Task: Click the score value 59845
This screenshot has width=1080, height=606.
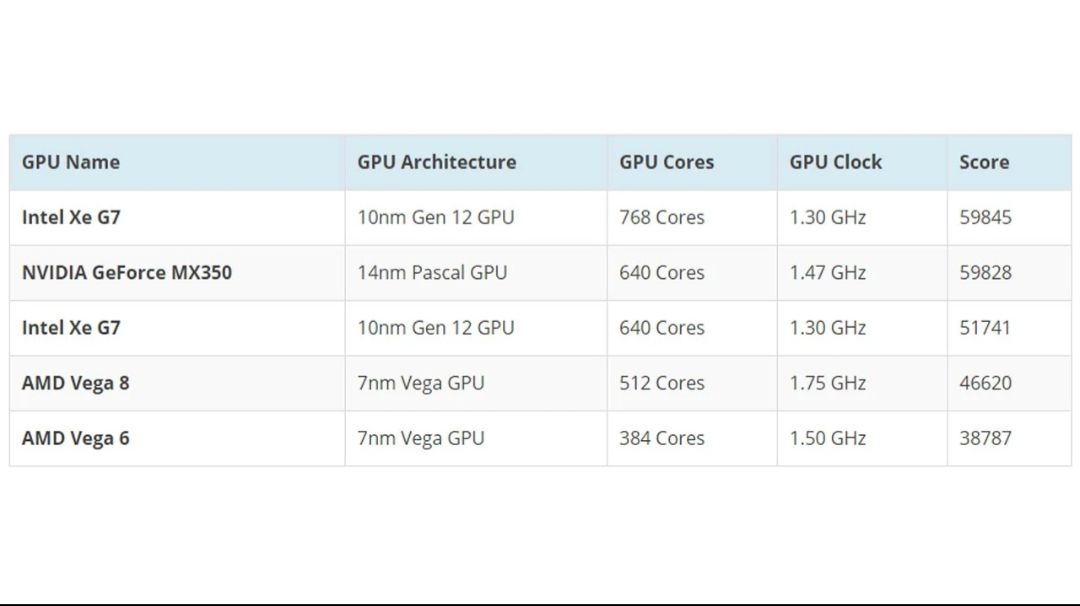Action: tap(986, 217)
